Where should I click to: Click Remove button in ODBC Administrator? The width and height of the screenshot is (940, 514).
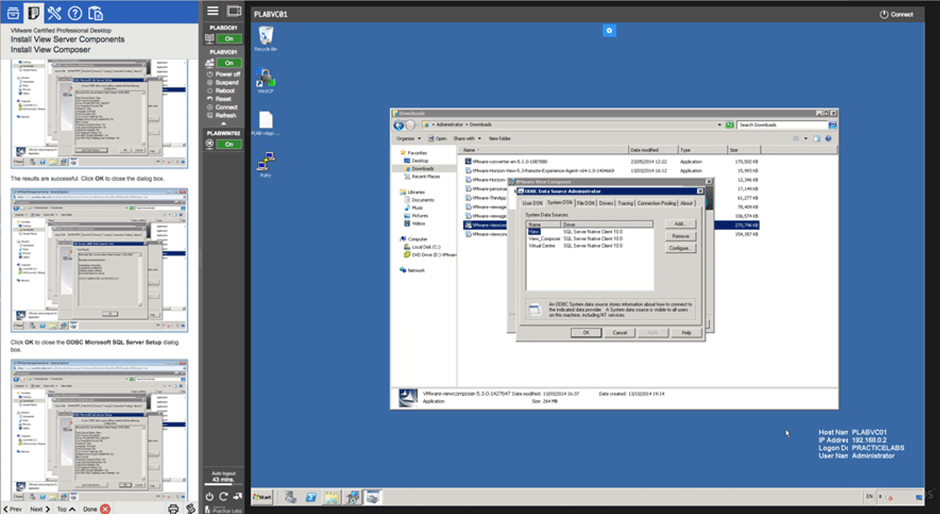point(680,236)
